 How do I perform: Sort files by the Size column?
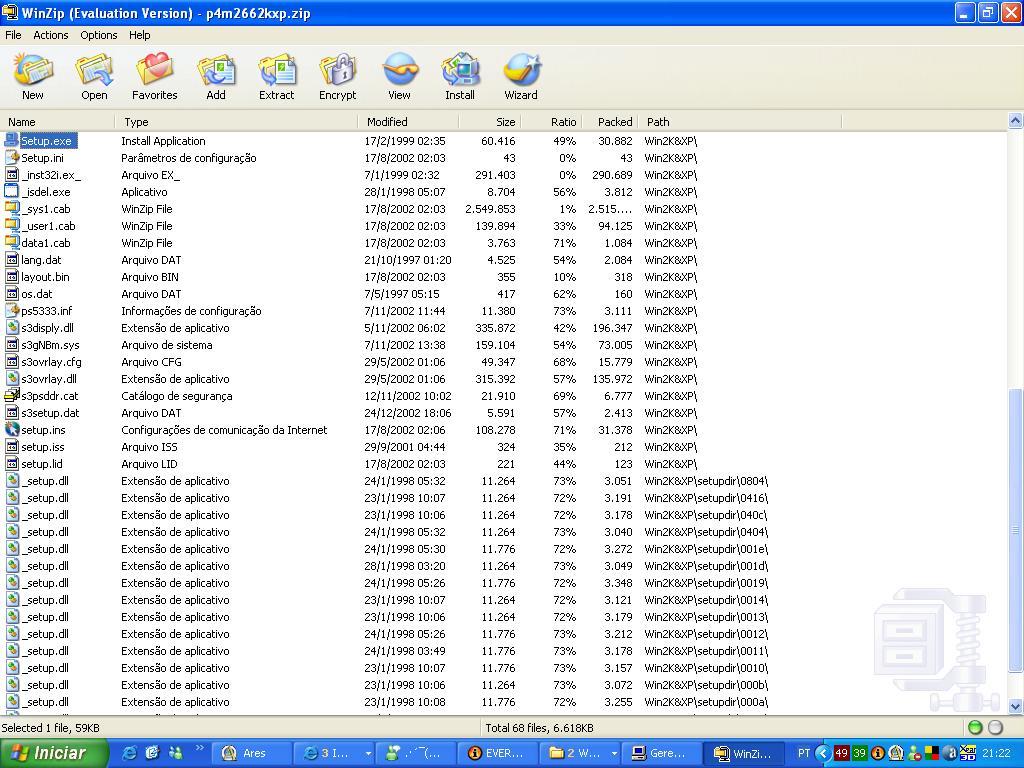click(490, 121)
